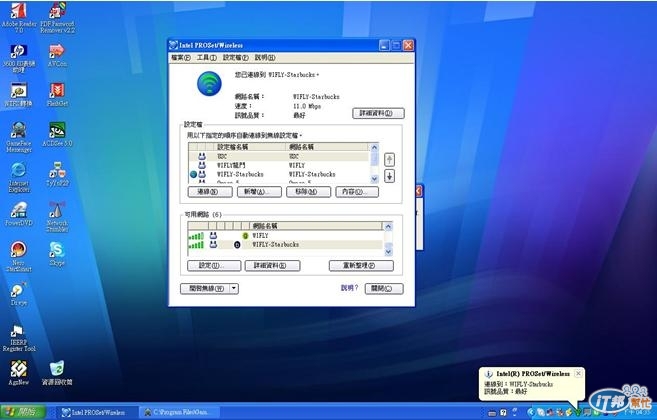Select the HP desktop shortcut icon

click(x=18, y=57)
